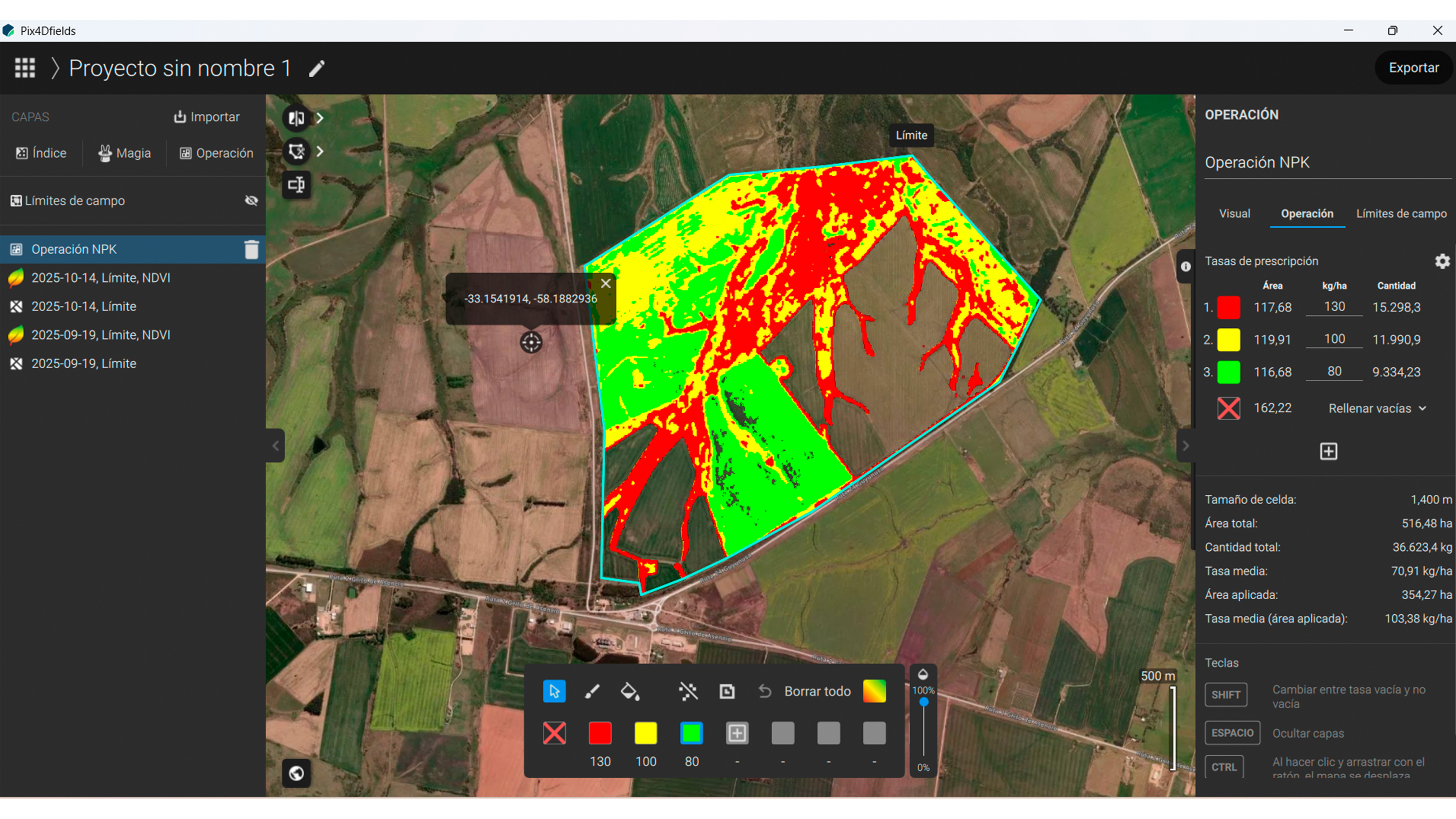Click Borrar todo to clear the drawing
The width and height of the screenshot is (1456, 819).
pyautogui.click(x=817, y=691)
